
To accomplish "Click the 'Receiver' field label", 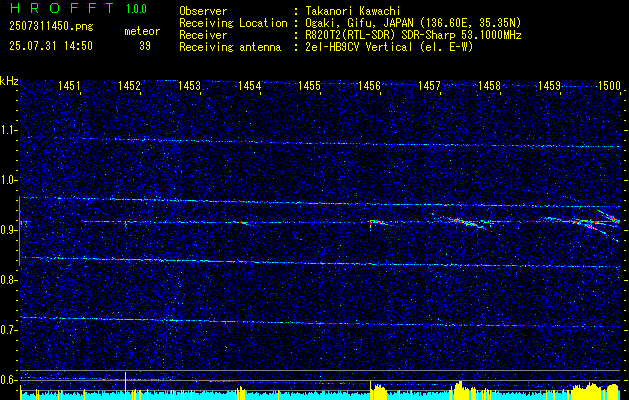I will coord(203,35).
